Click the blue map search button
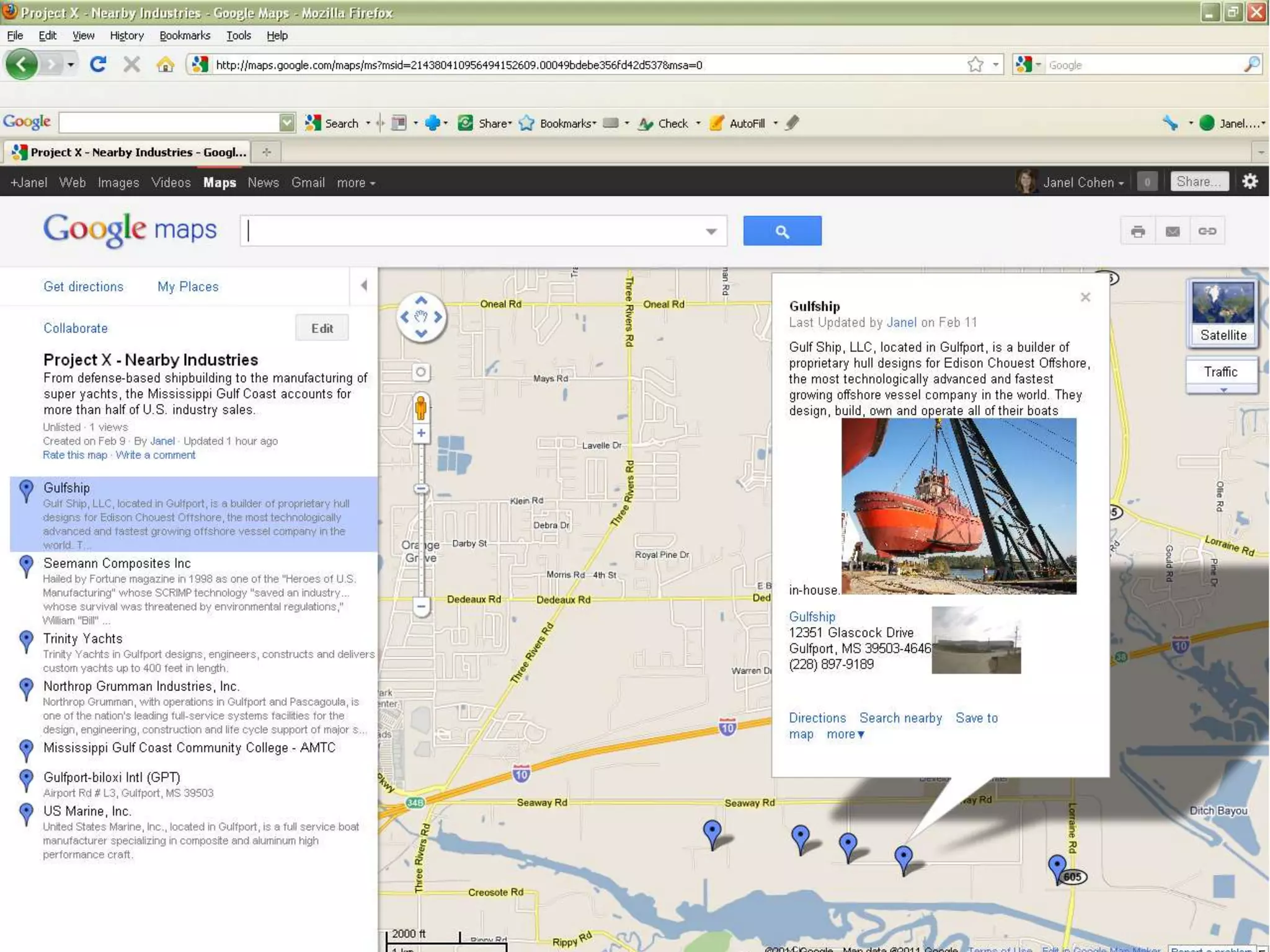The image size is (1270, 952). 782,231
